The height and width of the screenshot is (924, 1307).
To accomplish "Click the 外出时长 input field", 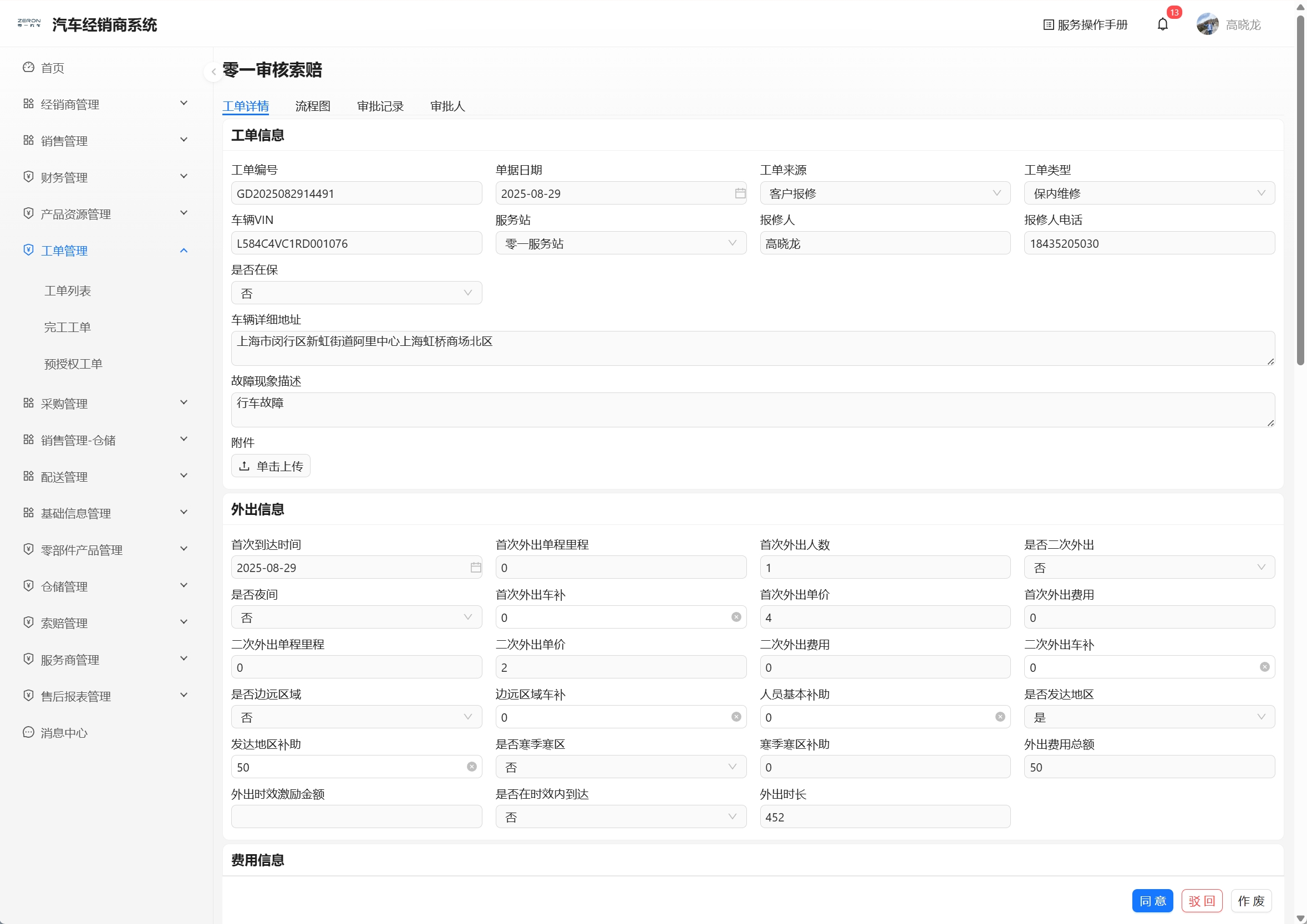I will pos(884,817).
